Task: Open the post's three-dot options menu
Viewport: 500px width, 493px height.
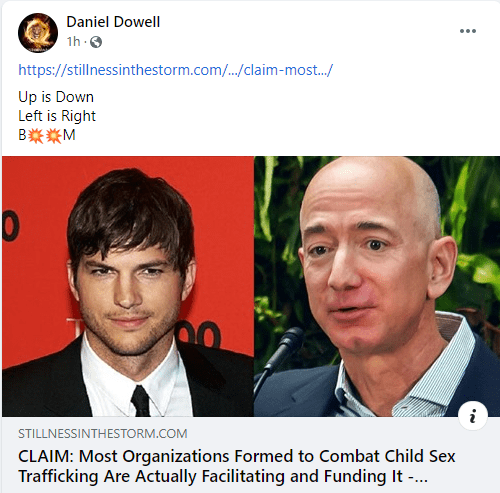Action: tap(468, 31)
